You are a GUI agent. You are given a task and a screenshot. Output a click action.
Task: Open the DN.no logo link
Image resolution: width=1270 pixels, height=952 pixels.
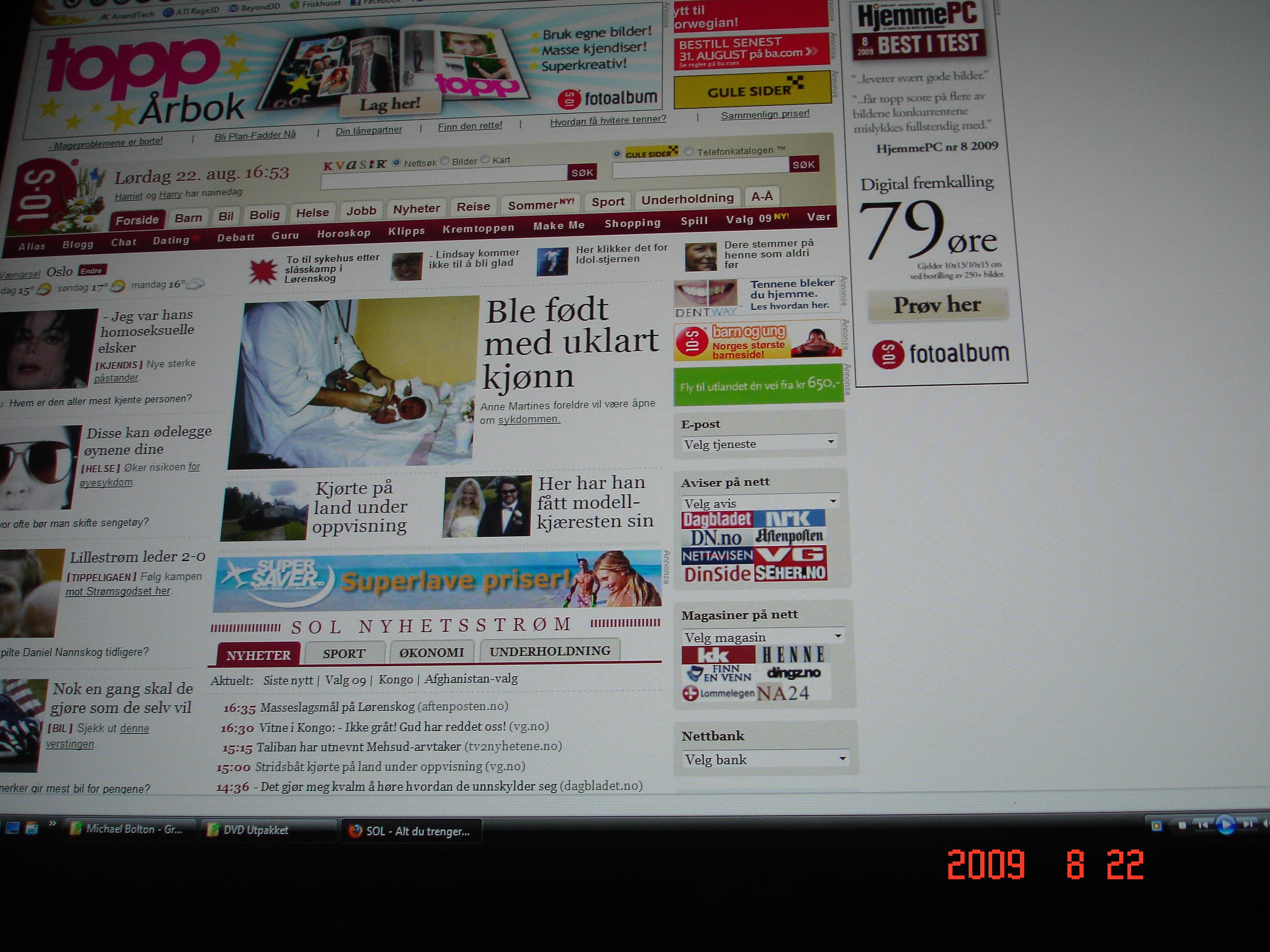[715, 538]
